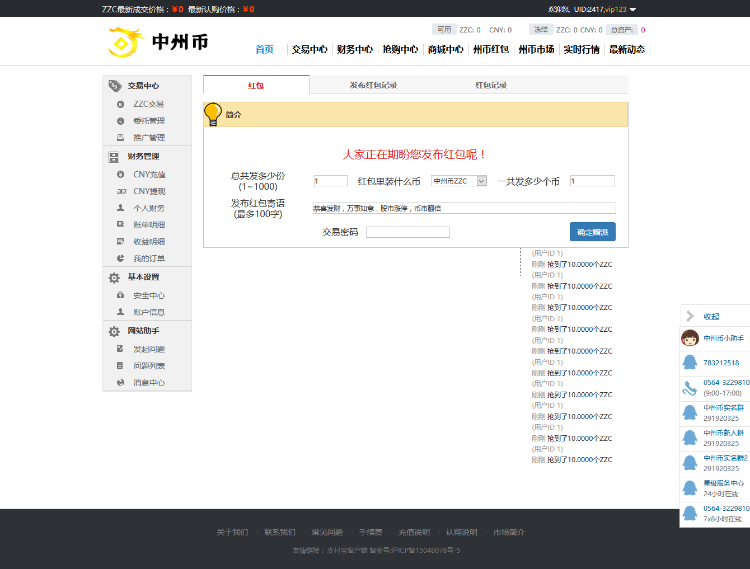Select 安全中心 in the sidebar
The height and width of the screenshot is (569, 750).
[149, 295]
